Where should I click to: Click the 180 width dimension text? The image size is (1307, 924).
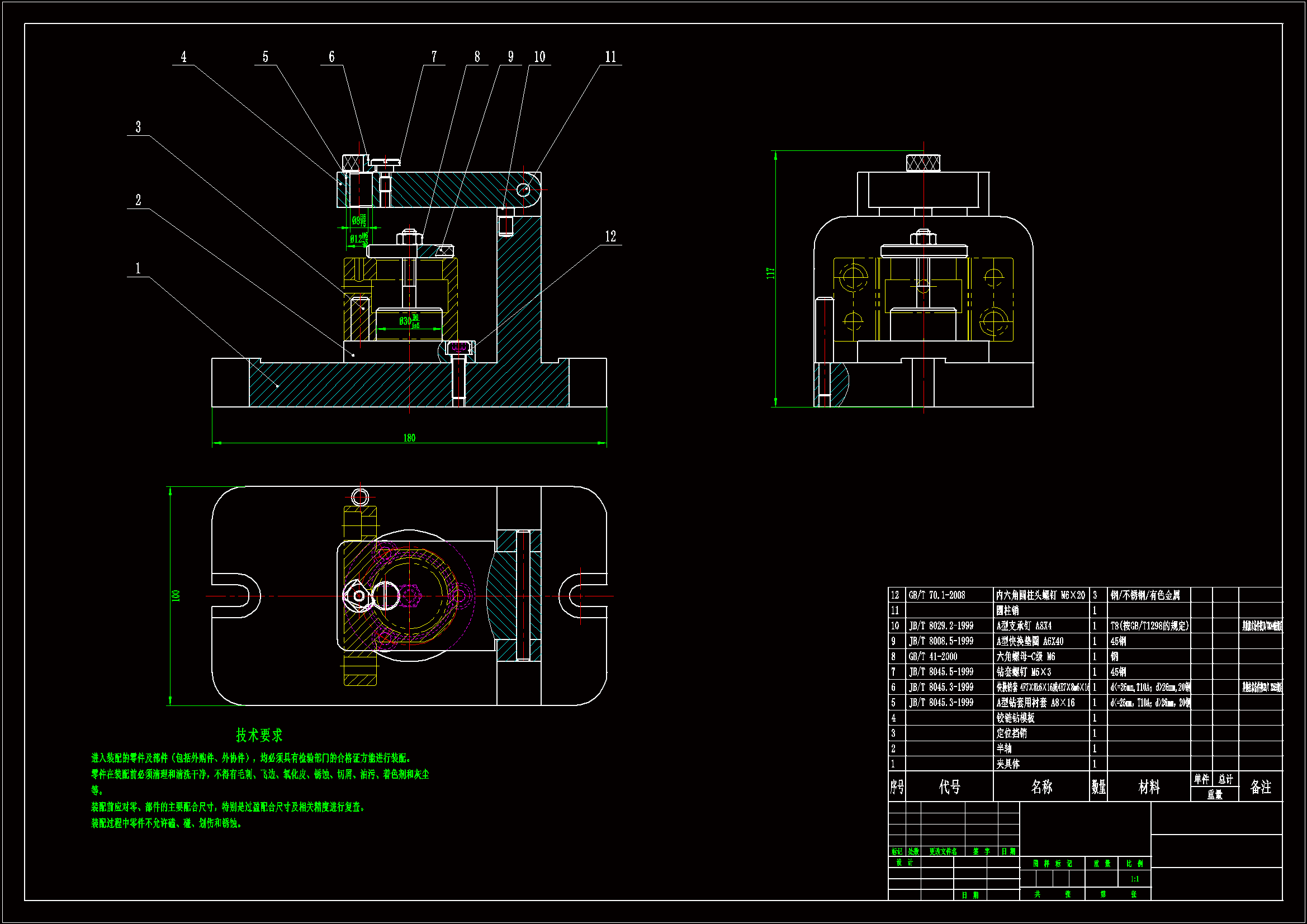[409, 438]
